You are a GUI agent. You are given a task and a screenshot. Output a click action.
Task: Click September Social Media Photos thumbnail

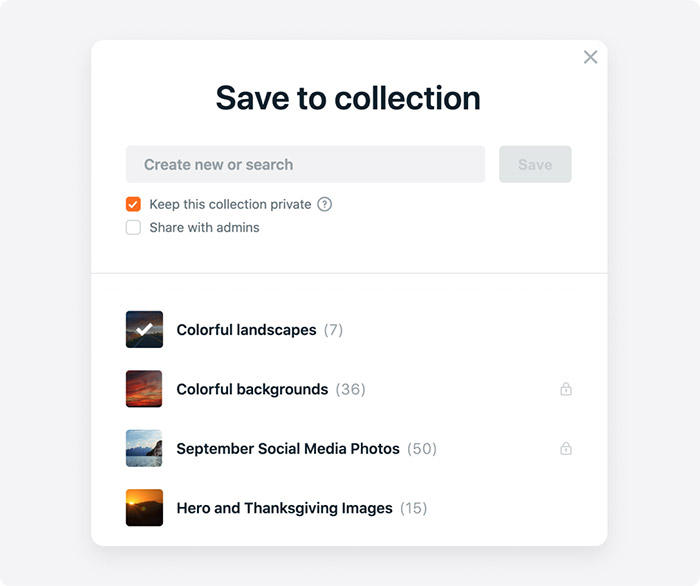point(144,448)
